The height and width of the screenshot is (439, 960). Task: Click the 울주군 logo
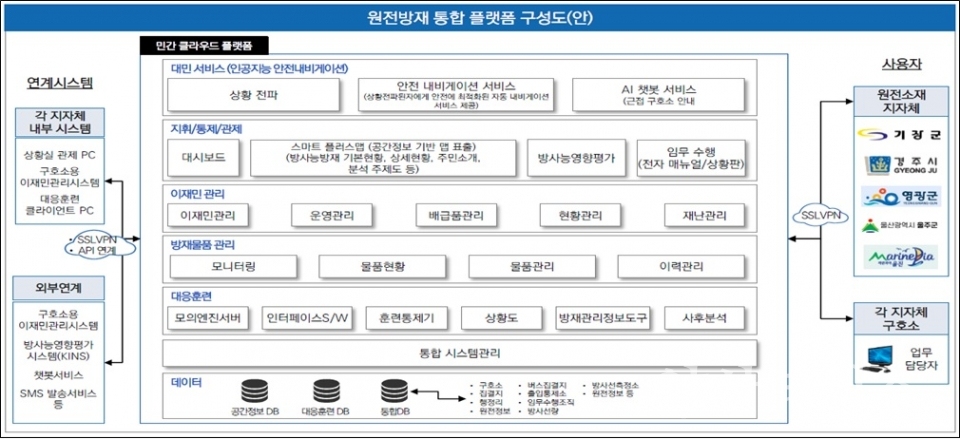pos(900,227)
